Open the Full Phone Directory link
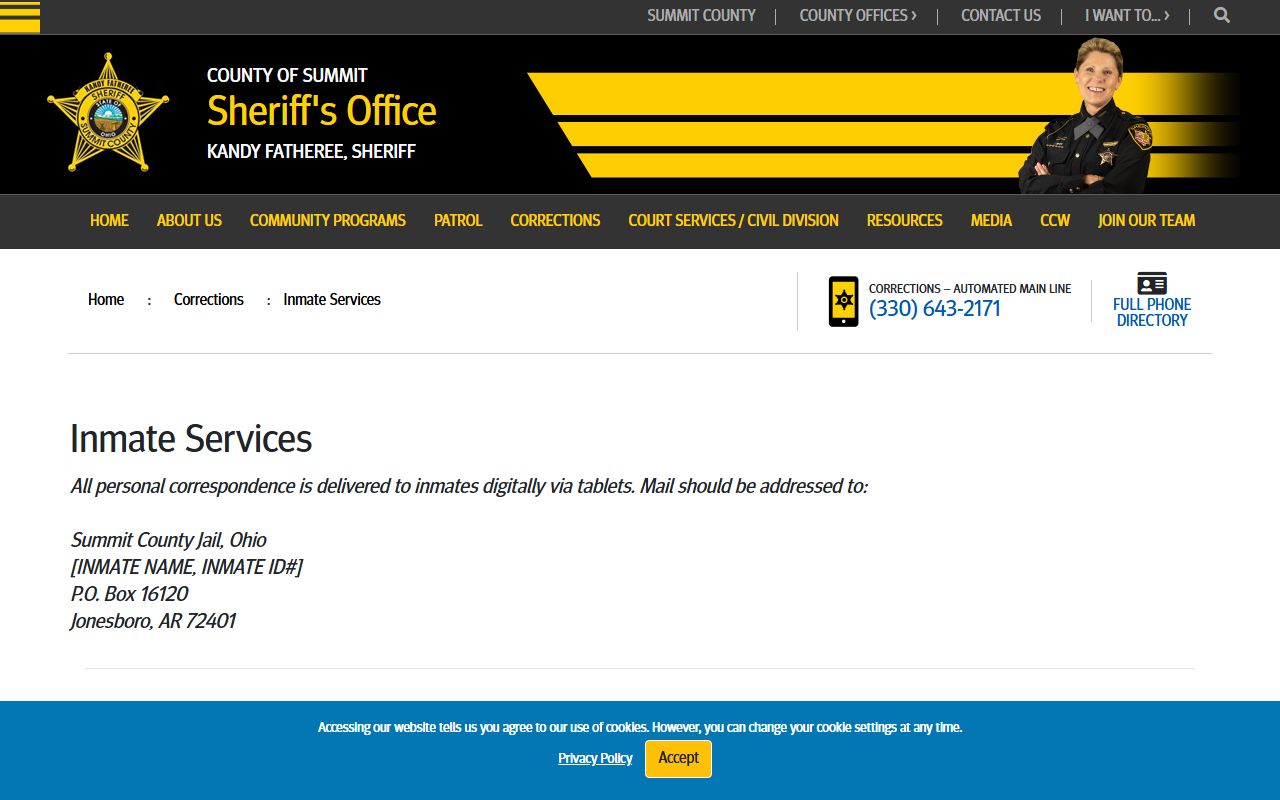 click(1152, 312)
